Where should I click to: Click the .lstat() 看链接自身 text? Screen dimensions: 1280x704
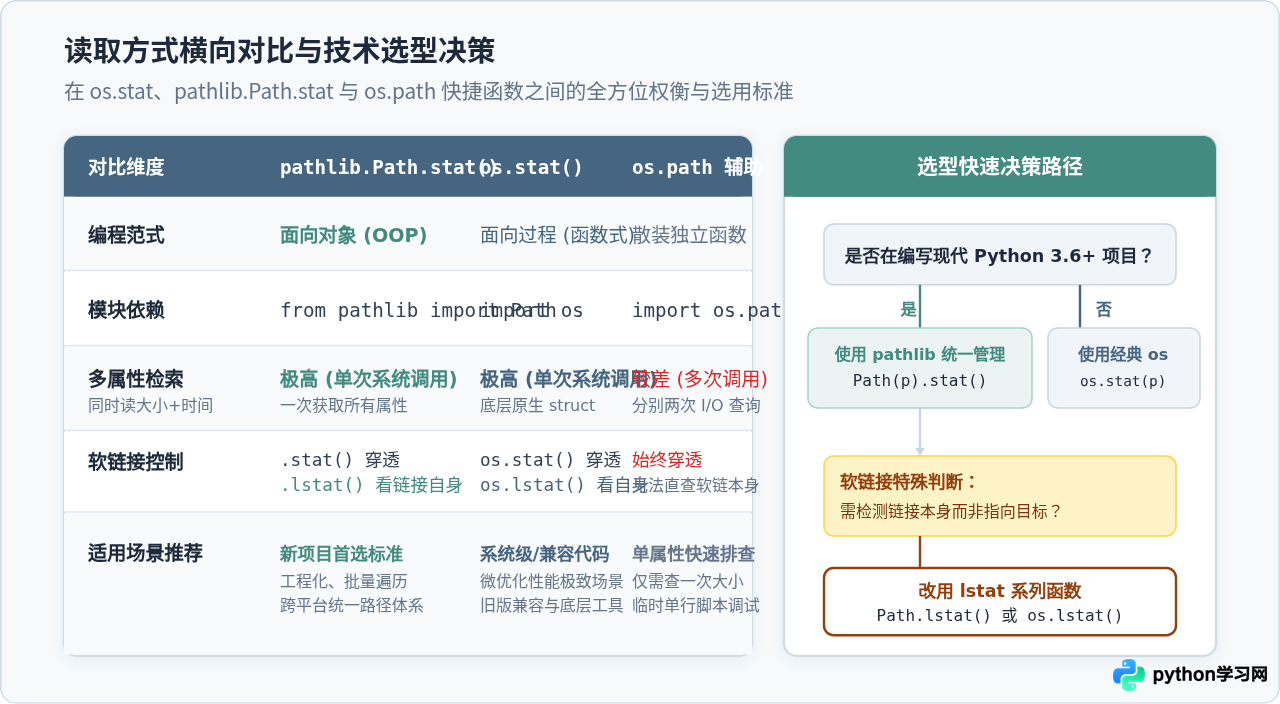click(371, 485)
